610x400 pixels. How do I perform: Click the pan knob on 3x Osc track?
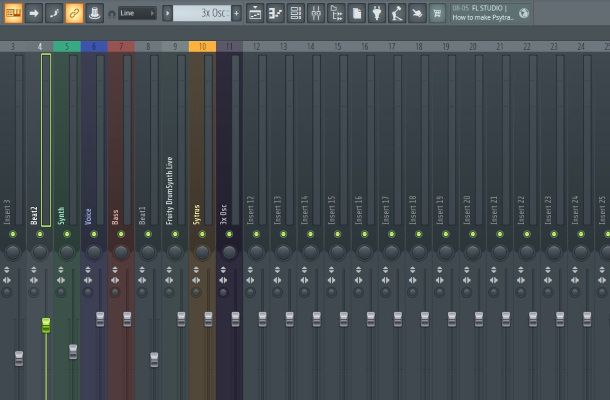click(x=229, y=252)
